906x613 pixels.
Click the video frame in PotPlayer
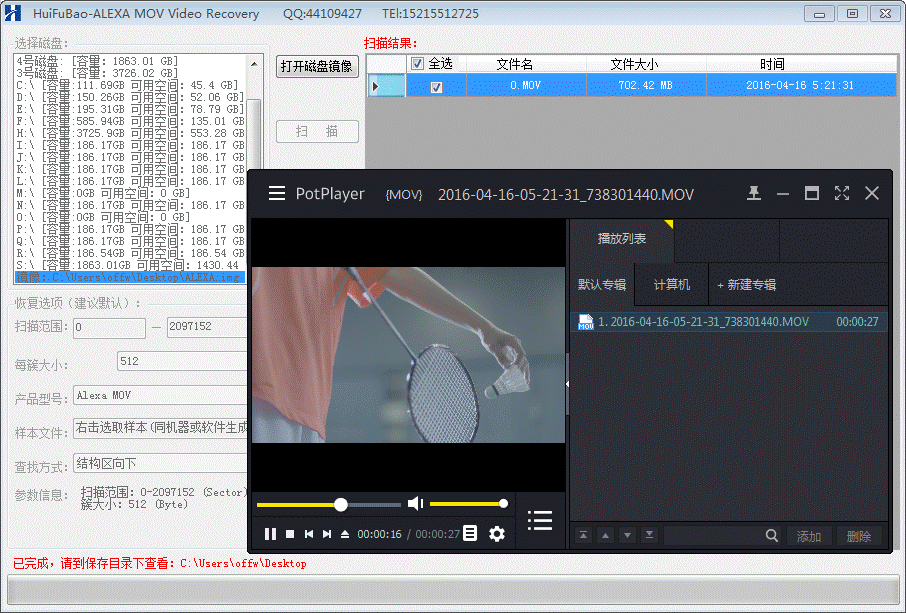tap(409, 355)
